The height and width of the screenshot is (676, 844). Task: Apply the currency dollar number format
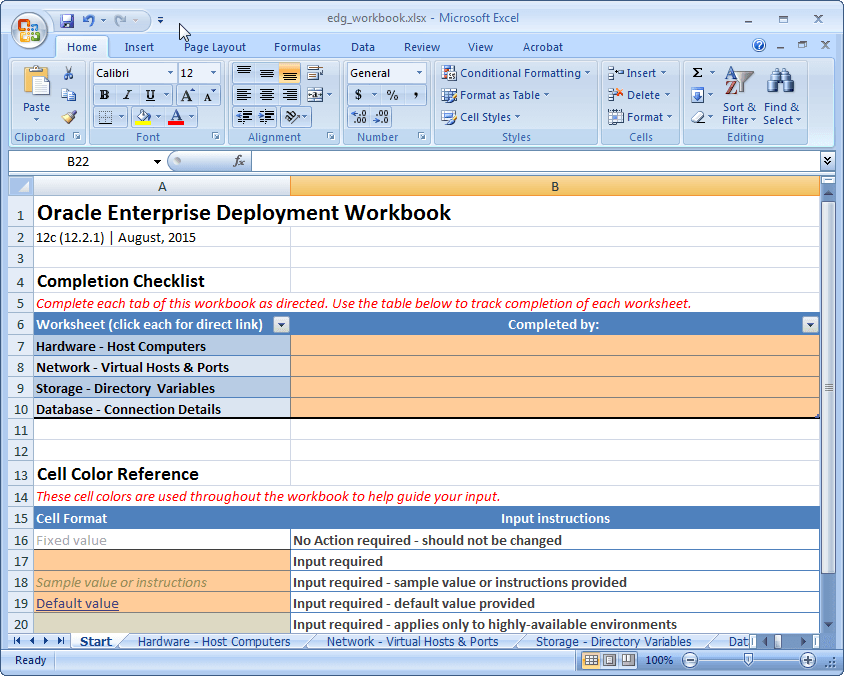click(x=359, y=95)
